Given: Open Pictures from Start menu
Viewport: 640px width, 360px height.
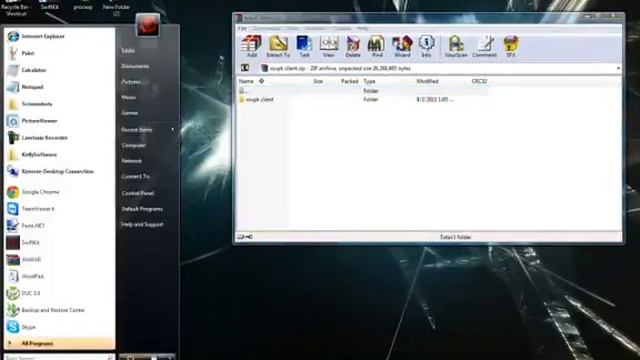Looking at the screenshot, I should click(x=131, y=82).
